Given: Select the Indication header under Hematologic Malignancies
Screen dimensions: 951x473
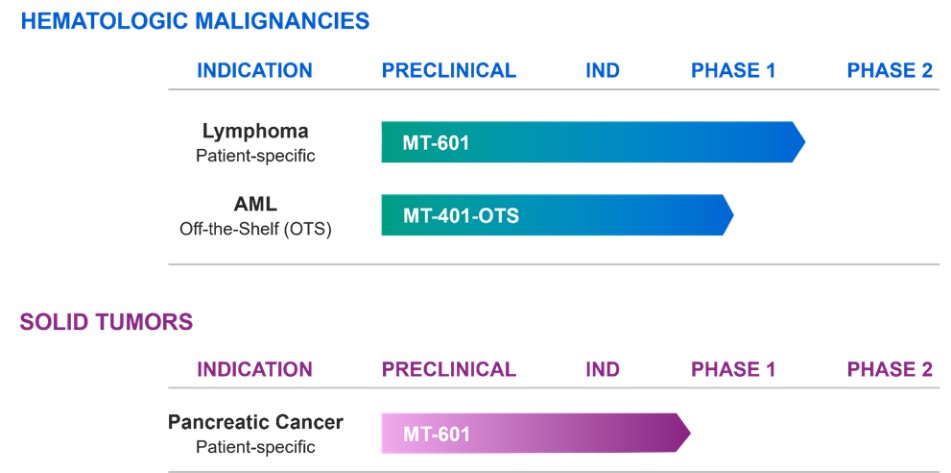Looking at the screenshot, I should point(254,70).
